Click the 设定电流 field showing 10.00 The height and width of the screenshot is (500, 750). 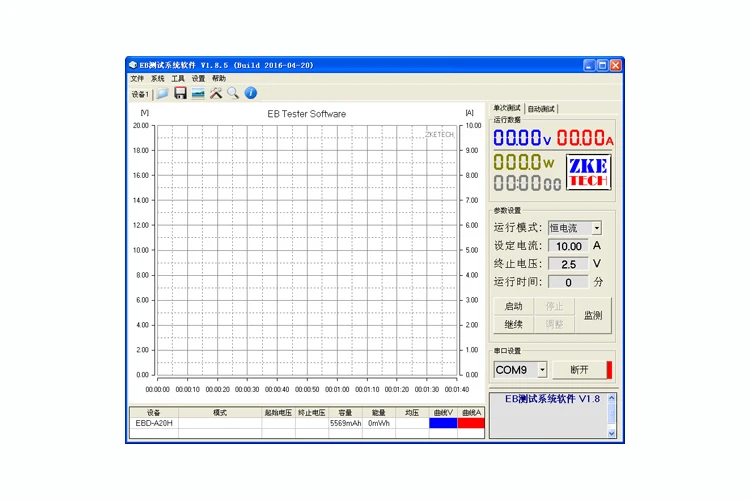(568, 246)
